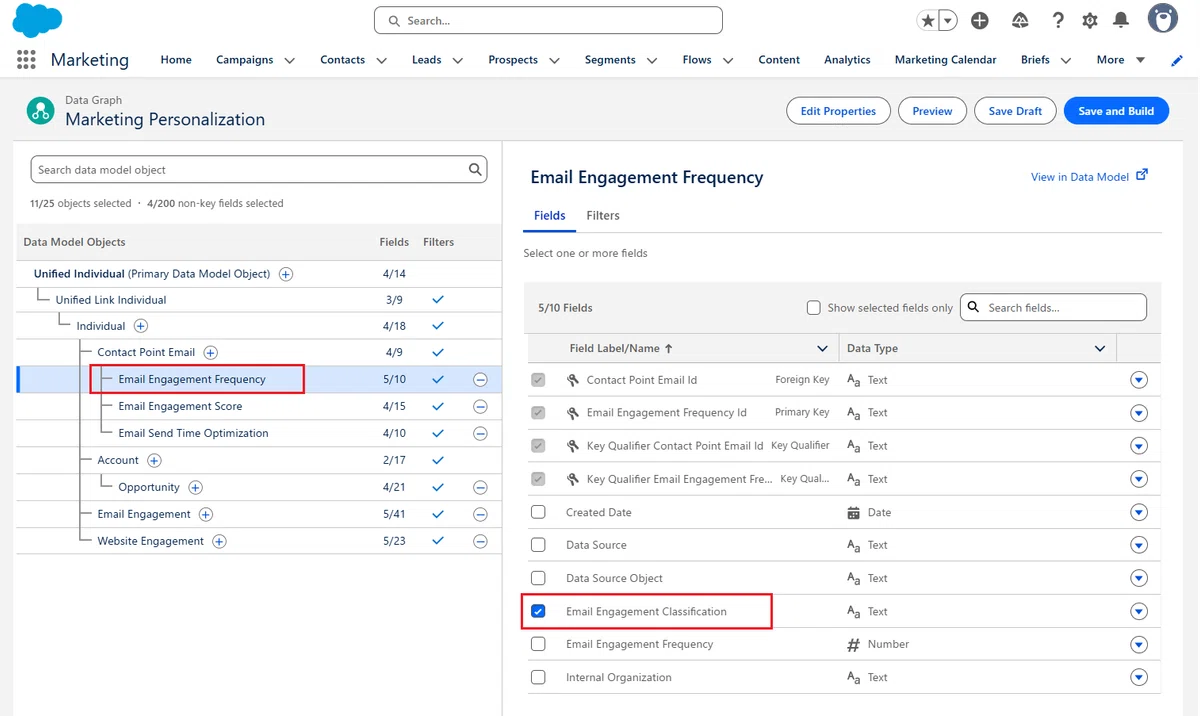Select the Email Send Time Optimization row

tap(258, 434)
